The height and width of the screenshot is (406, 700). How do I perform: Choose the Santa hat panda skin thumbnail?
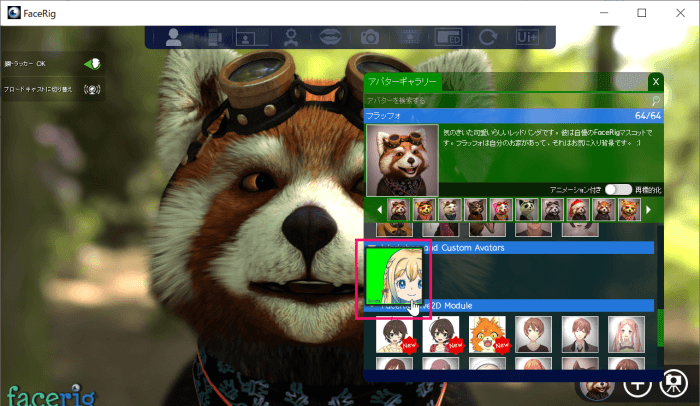click(x=578, y=210)
